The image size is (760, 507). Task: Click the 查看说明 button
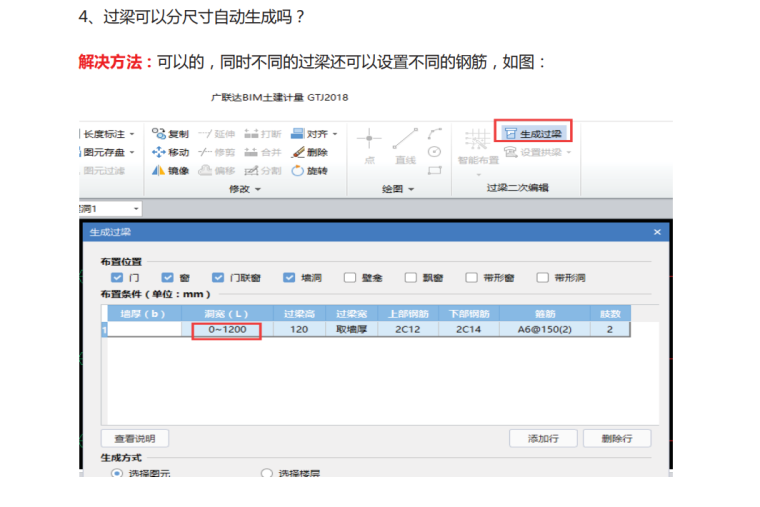(x=135, y=438)
